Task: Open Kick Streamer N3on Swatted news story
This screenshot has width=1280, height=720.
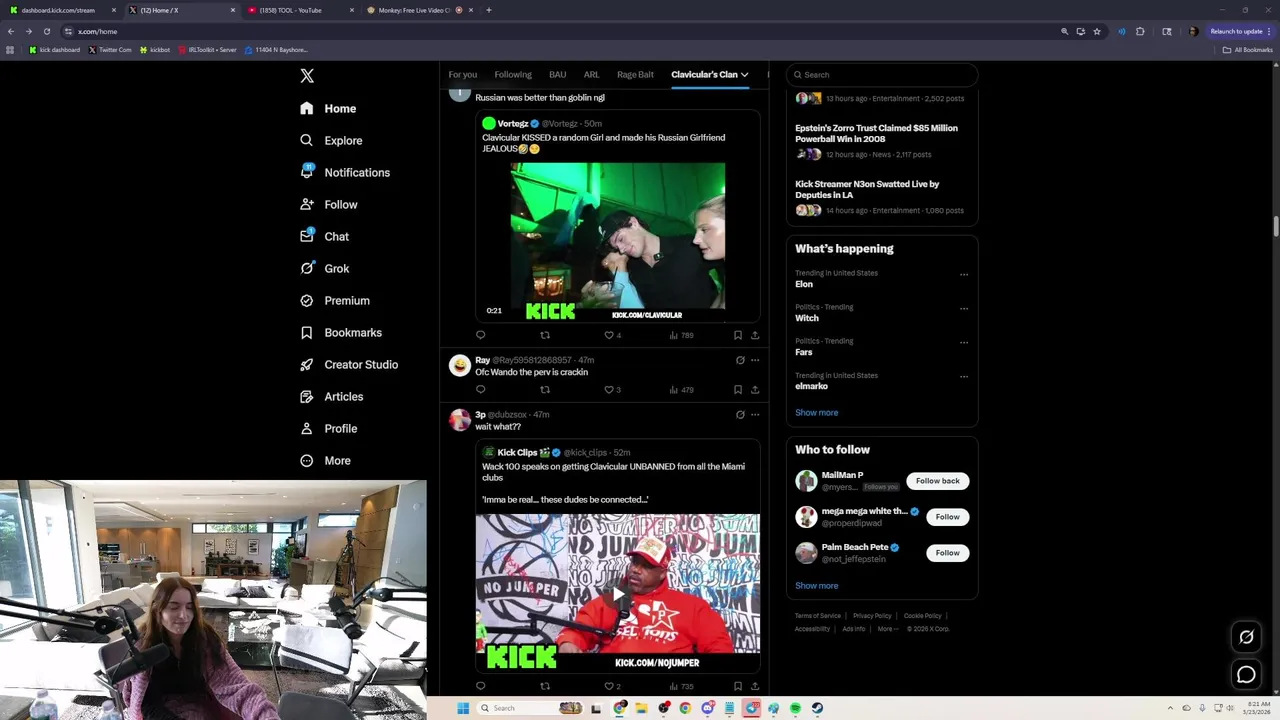Action: (867, 189)
